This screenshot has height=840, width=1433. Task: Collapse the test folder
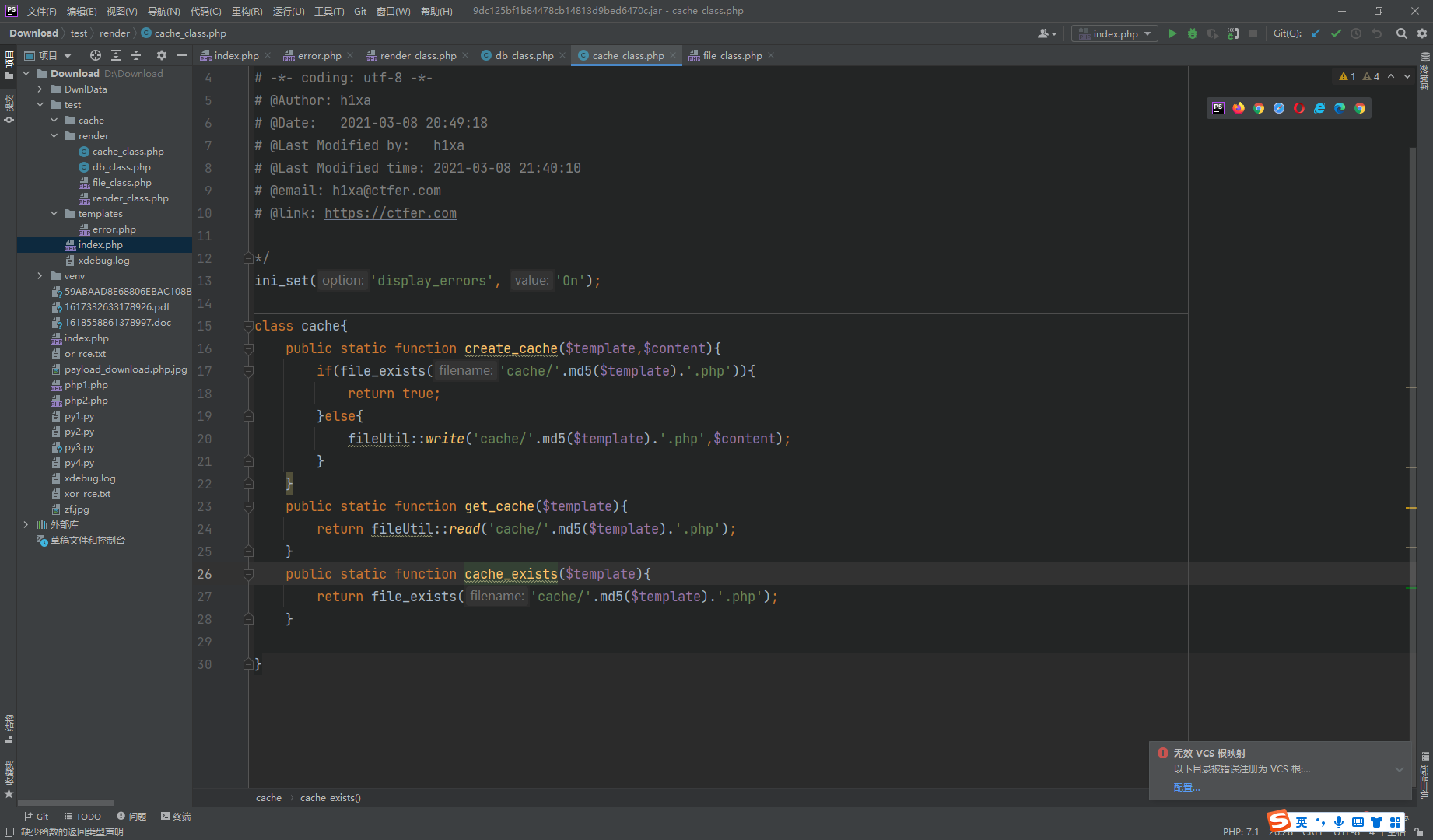40,105
